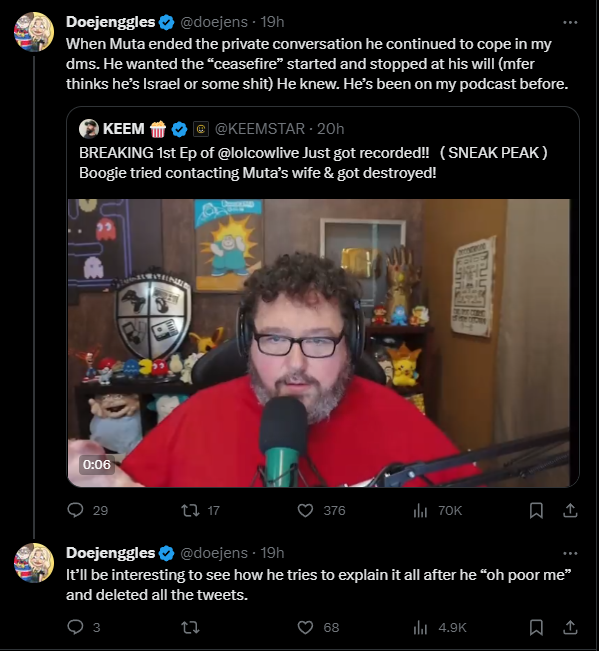This screenshot has width=599, height=651.
Task: Bookmark the first Doejenggles tweet
Action: [536, 510]
